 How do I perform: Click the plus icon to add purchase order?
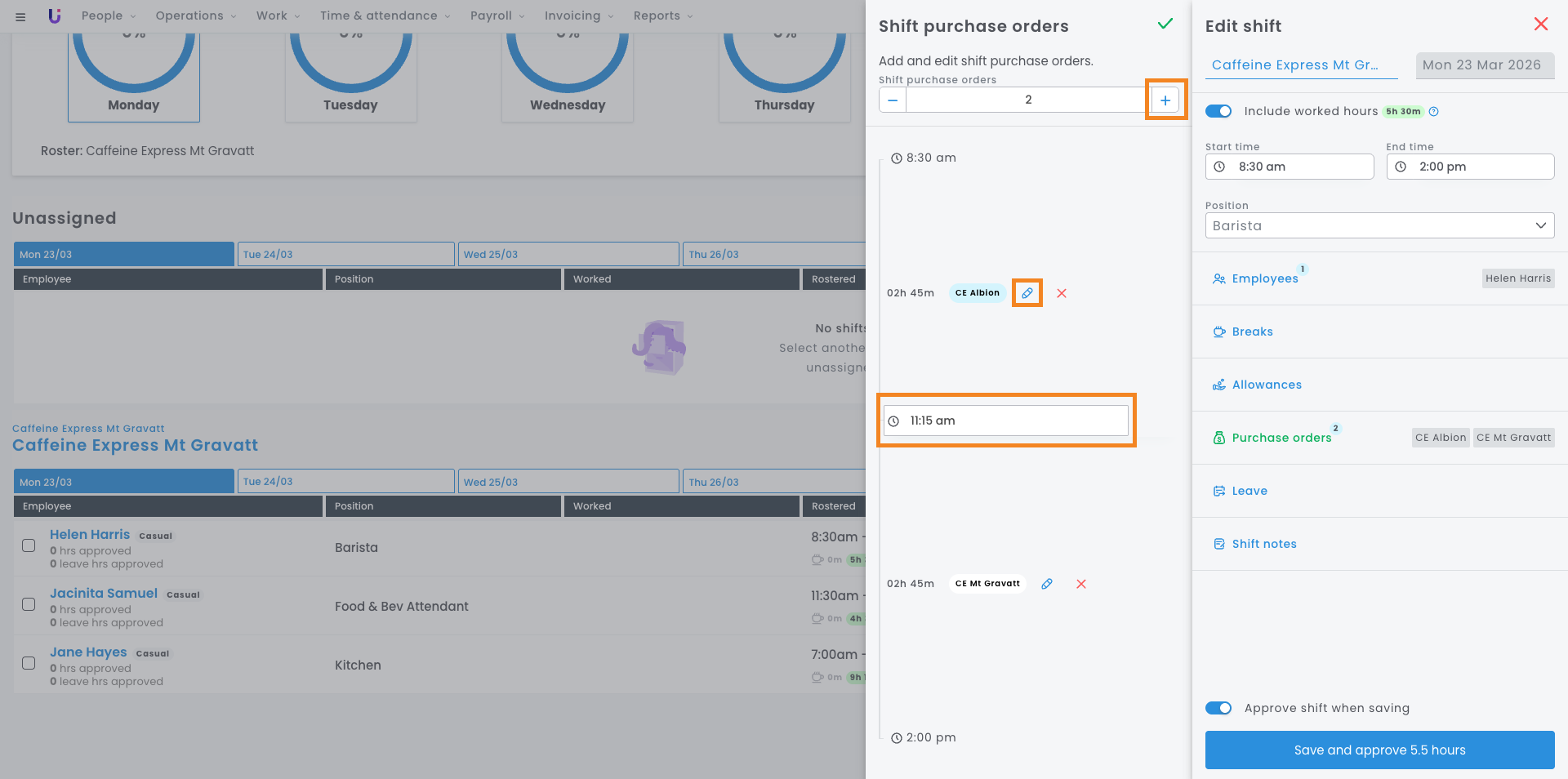tap(1165, 100)
